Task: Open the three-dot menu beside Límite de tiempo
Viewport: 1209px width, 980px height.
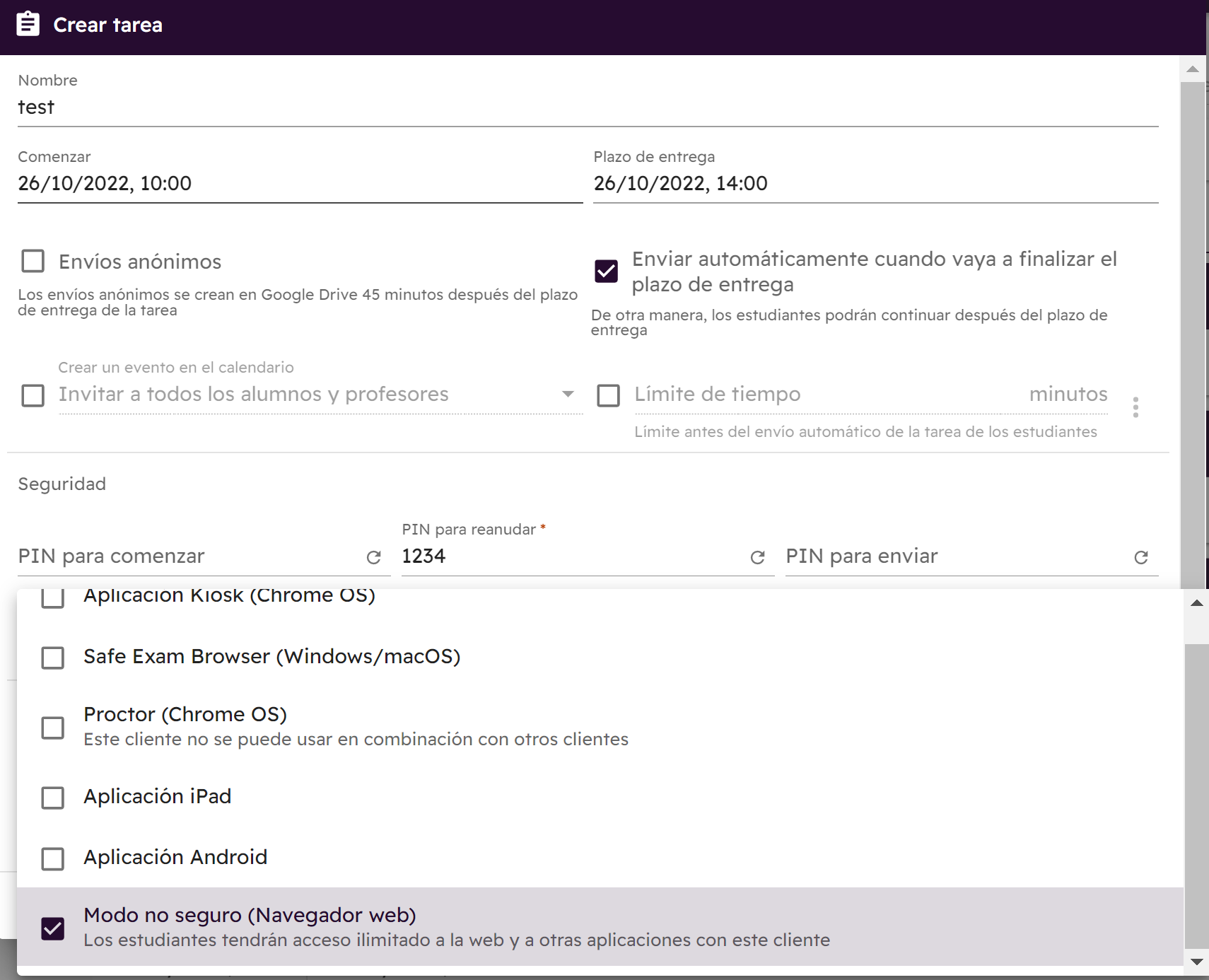Action: 1135,407
